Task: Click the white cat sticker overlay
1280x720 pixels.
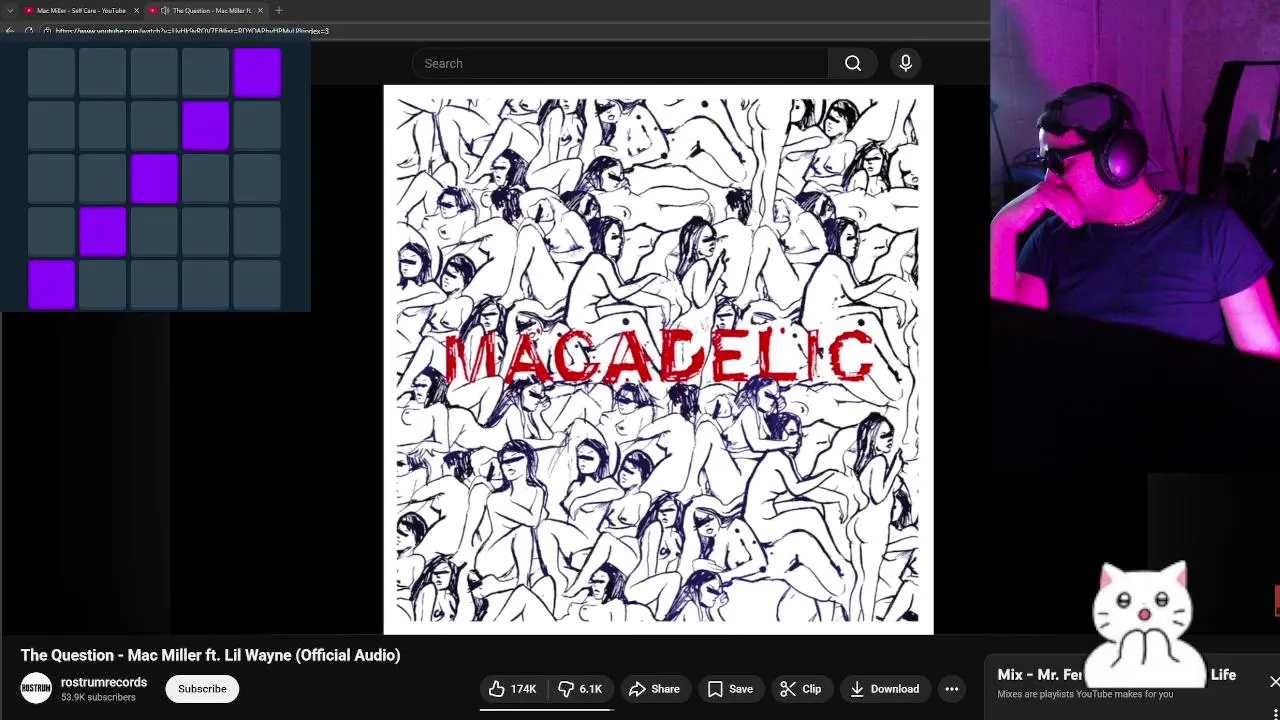Action: pos(1144,625)
